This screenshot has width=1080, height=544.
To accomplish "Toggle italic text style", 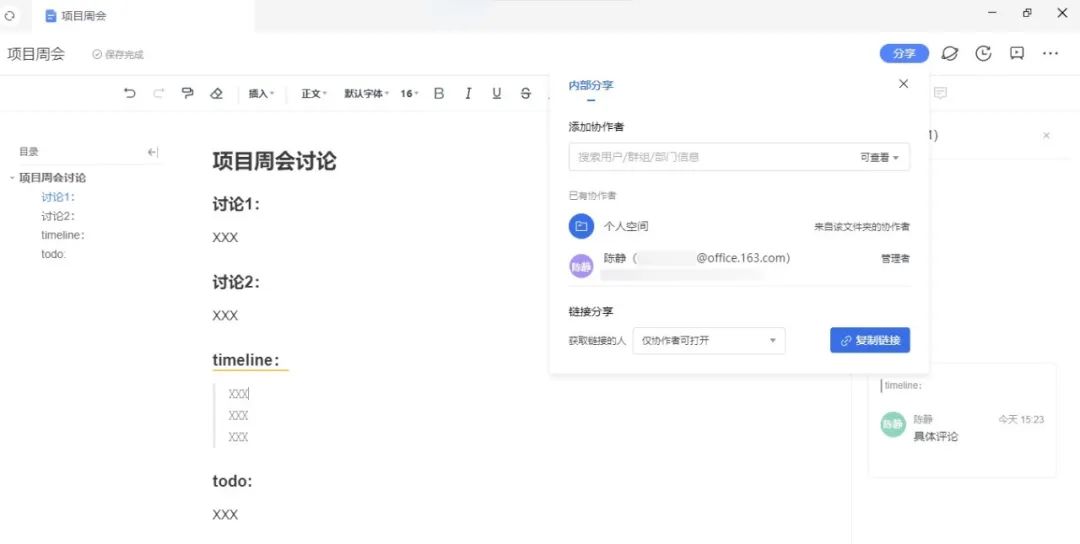I will pos(467,93).
